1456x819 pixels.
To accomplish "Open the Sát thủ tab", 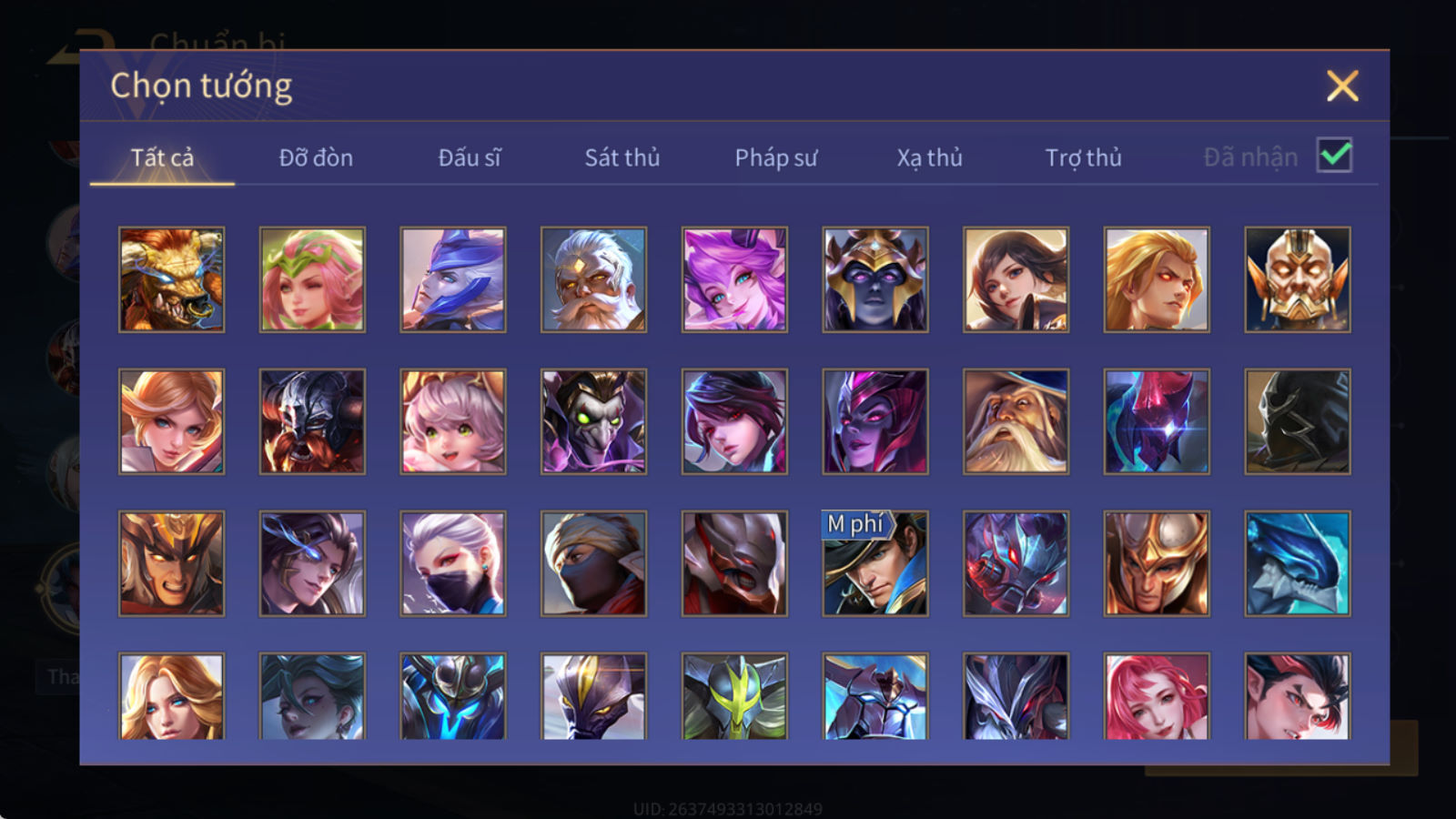I will click(x=622, y=157).
